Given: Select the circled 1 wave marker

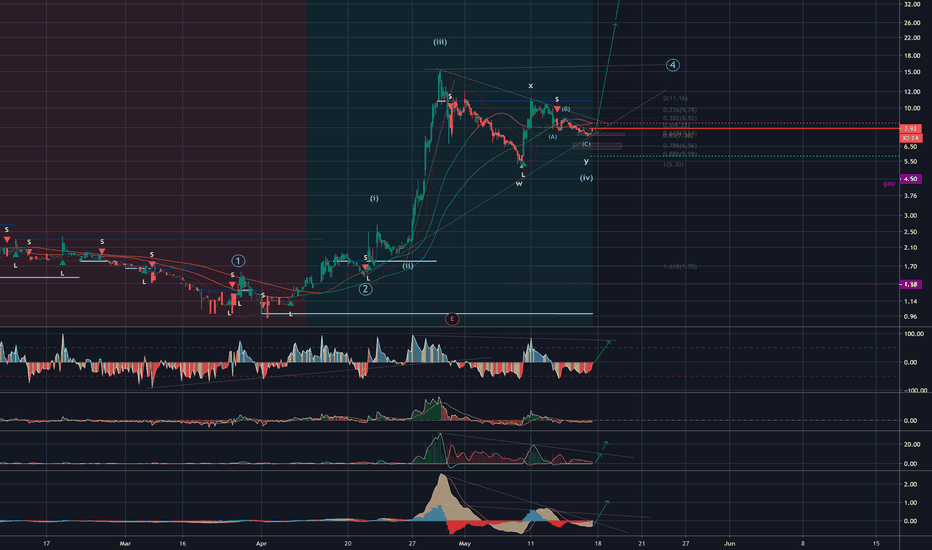Looking at the screenshot, I should [238, 260].
